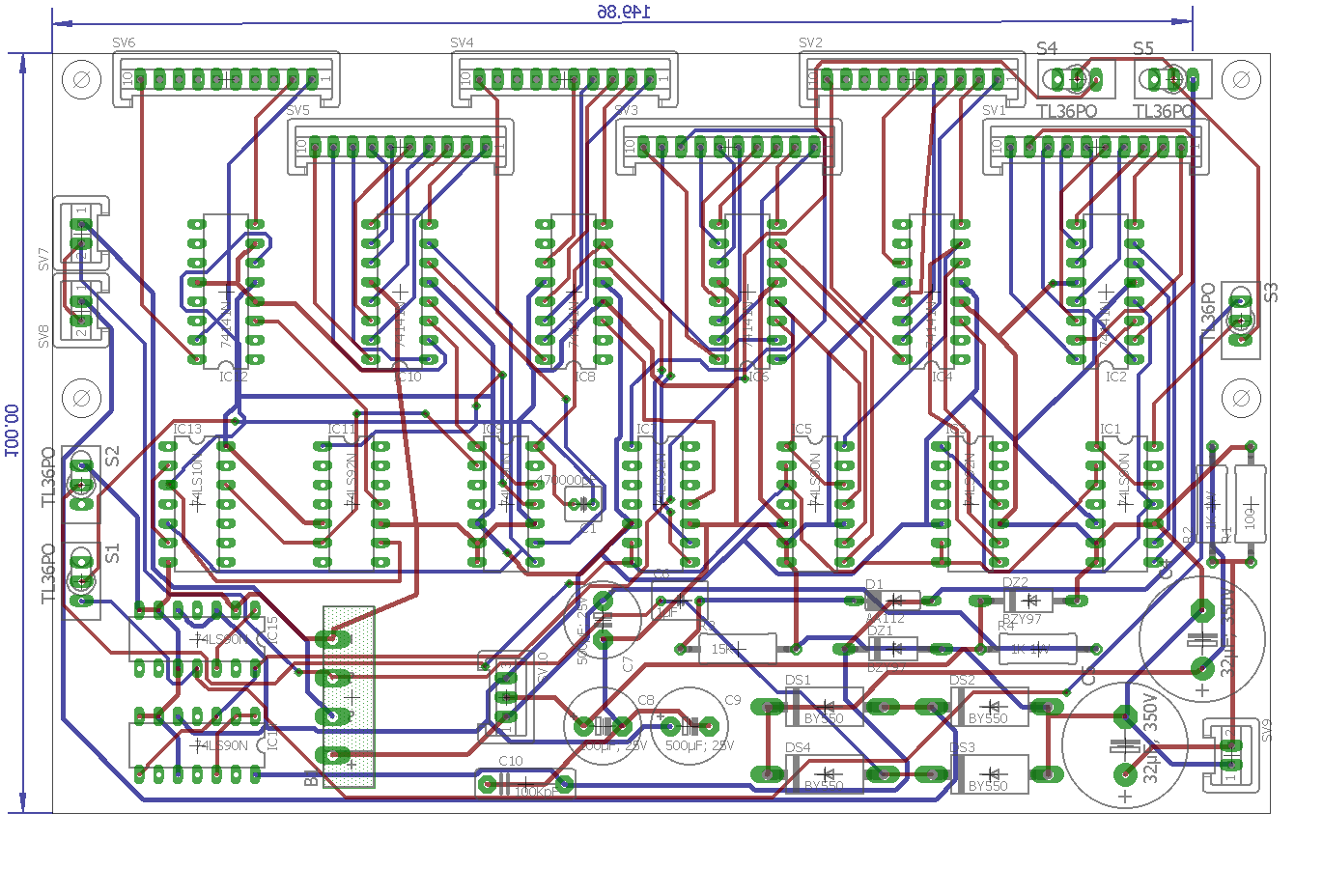Select the S4 TL36PO switch footprint
Screen dimensions: 1323x896
pos(1076,78)
